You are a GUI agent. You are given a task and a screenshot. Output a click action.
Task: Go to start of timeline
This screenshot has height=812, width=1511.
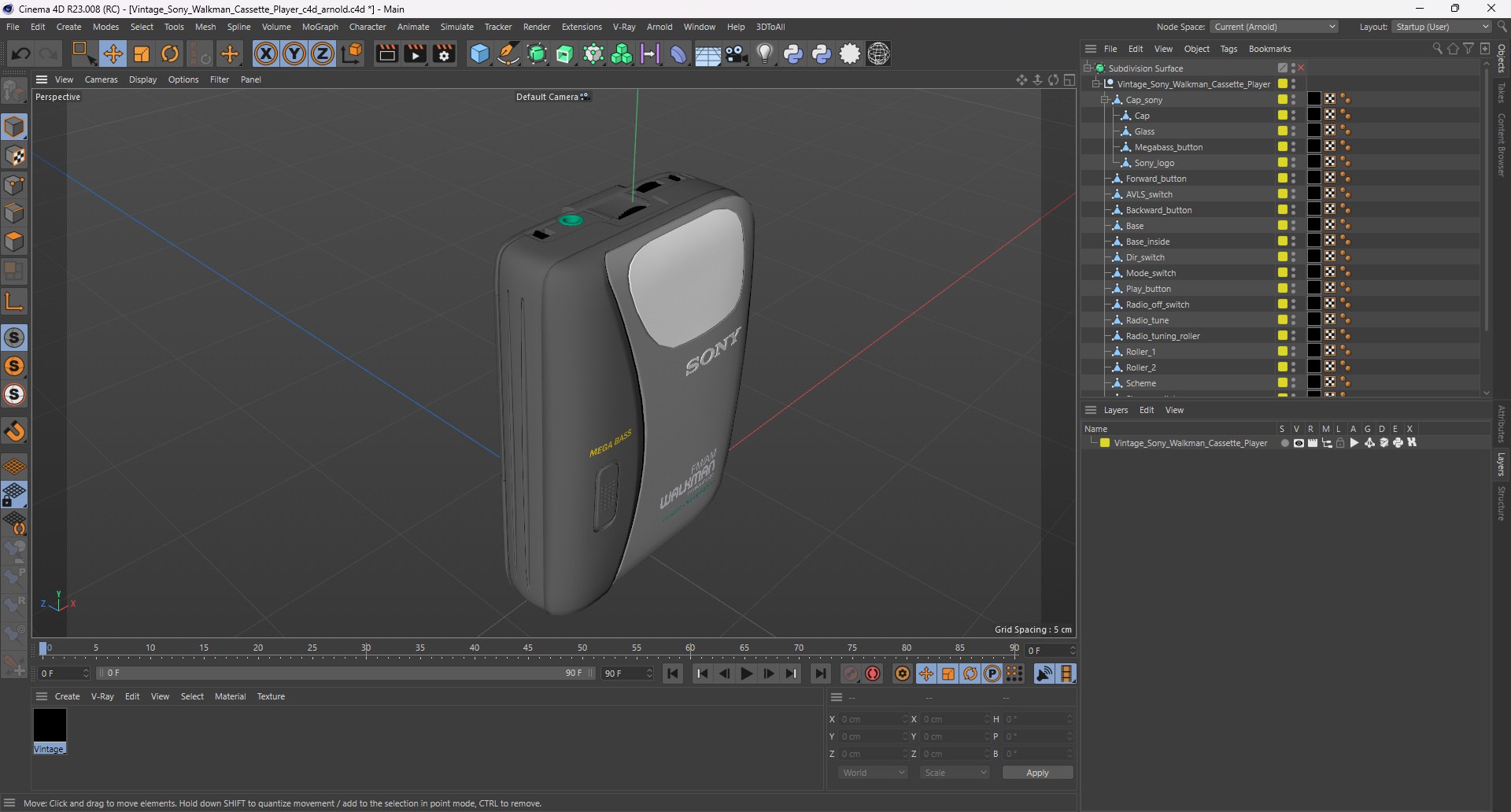pos(673,674)
